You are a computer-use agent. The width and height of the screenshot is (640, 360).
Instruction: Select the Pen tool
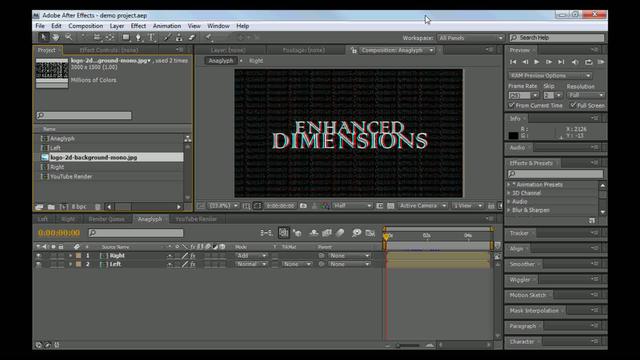pos(139,38)
